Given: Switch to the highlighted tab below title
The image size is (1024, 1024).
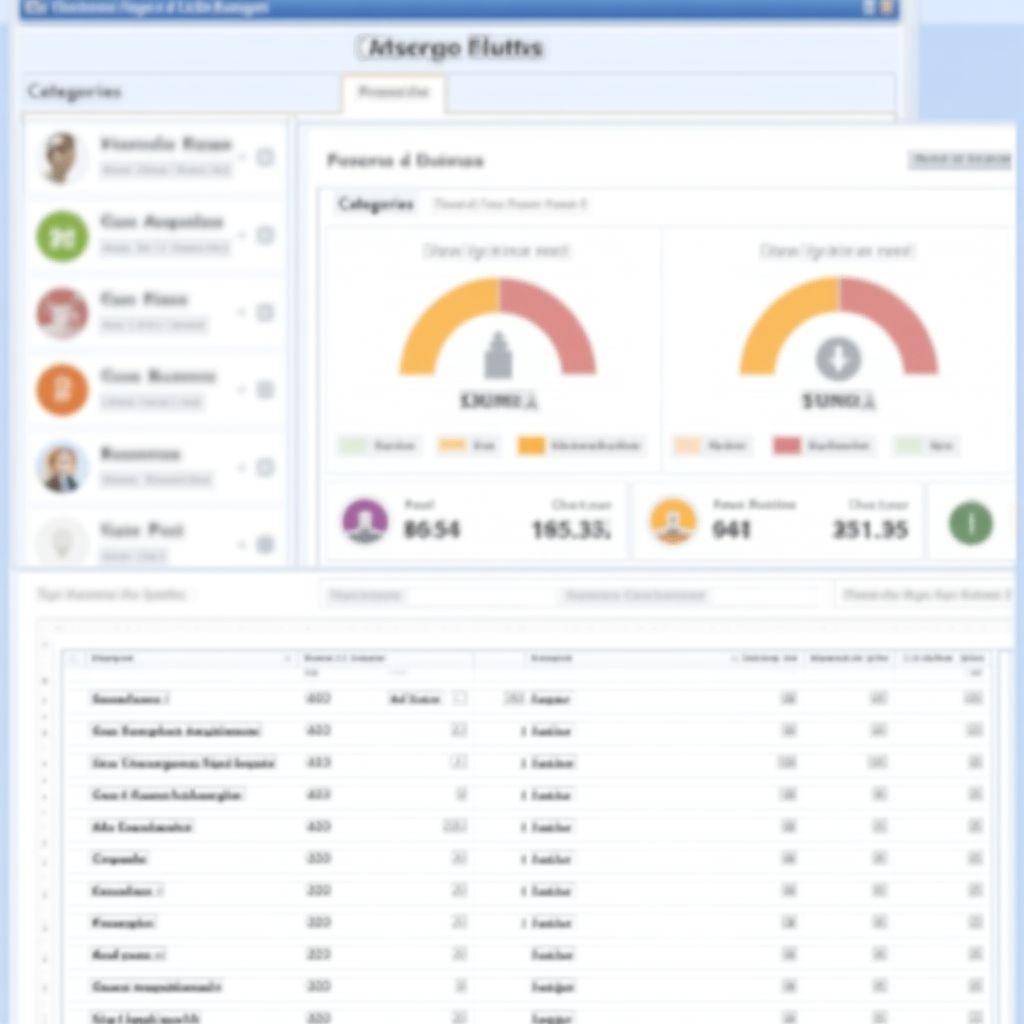Looking at the screenshot, I should (x=394, y=93).
